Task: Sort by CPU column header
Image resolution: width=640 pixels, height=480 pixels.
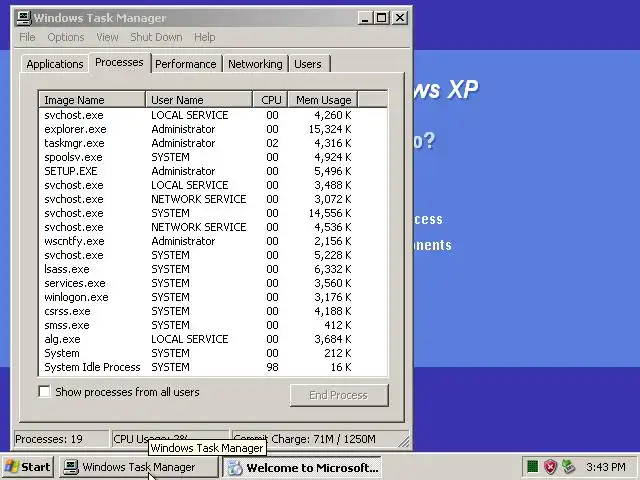Action: tap(271, 100)
